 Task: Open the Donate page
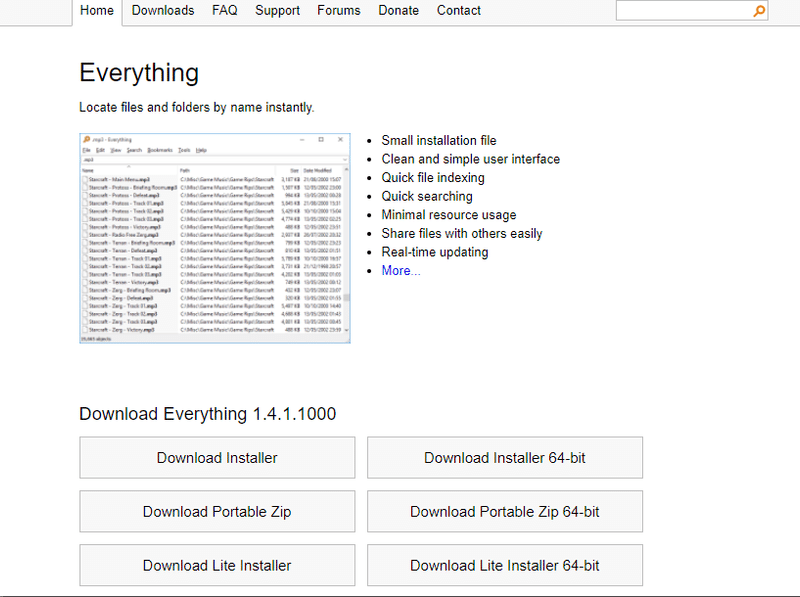pos(398,11)
